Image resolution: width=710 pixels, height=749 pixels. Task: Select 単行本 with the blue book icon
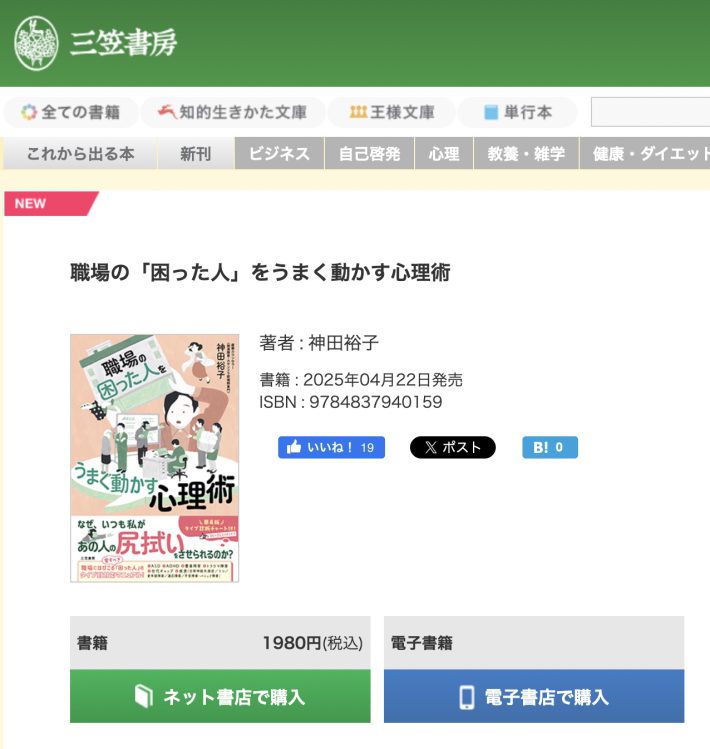518,112
